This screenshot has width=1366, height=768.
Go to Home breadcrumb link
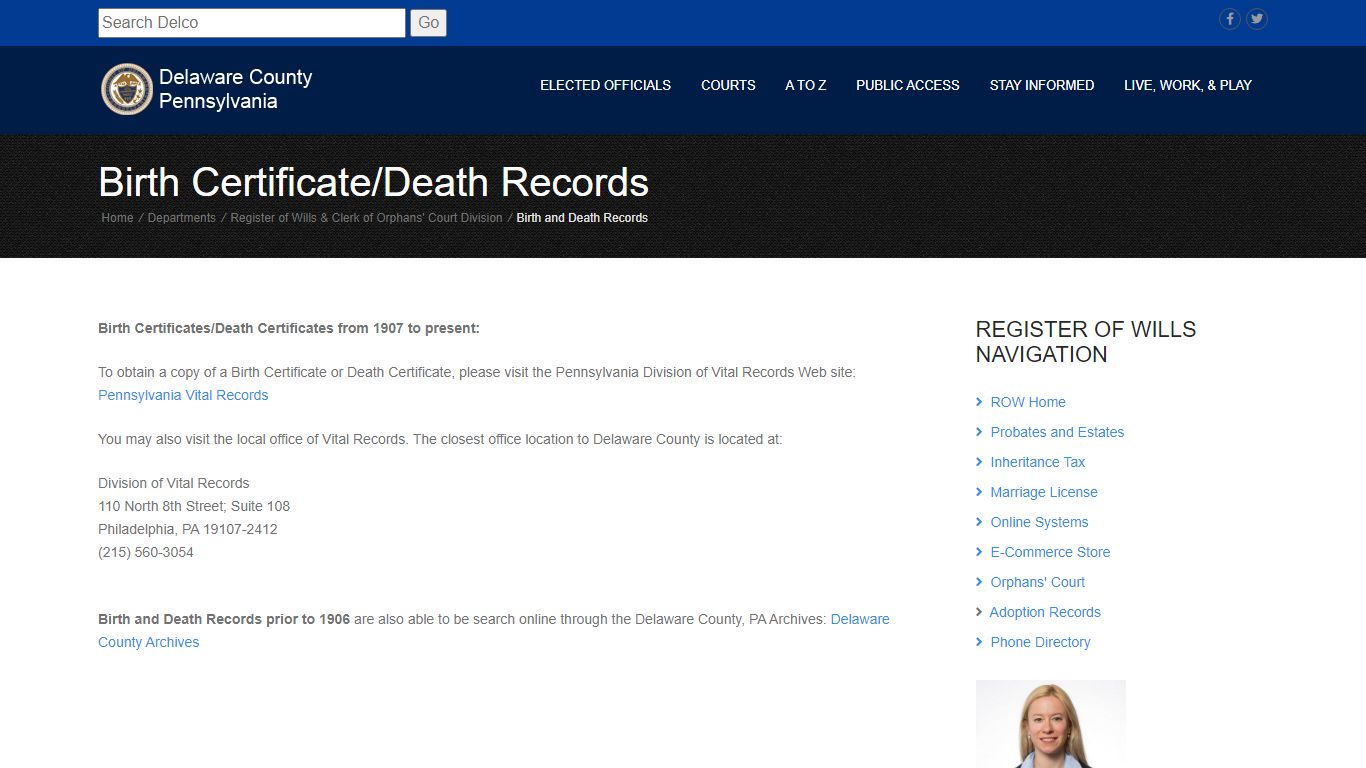click(117, 218)
